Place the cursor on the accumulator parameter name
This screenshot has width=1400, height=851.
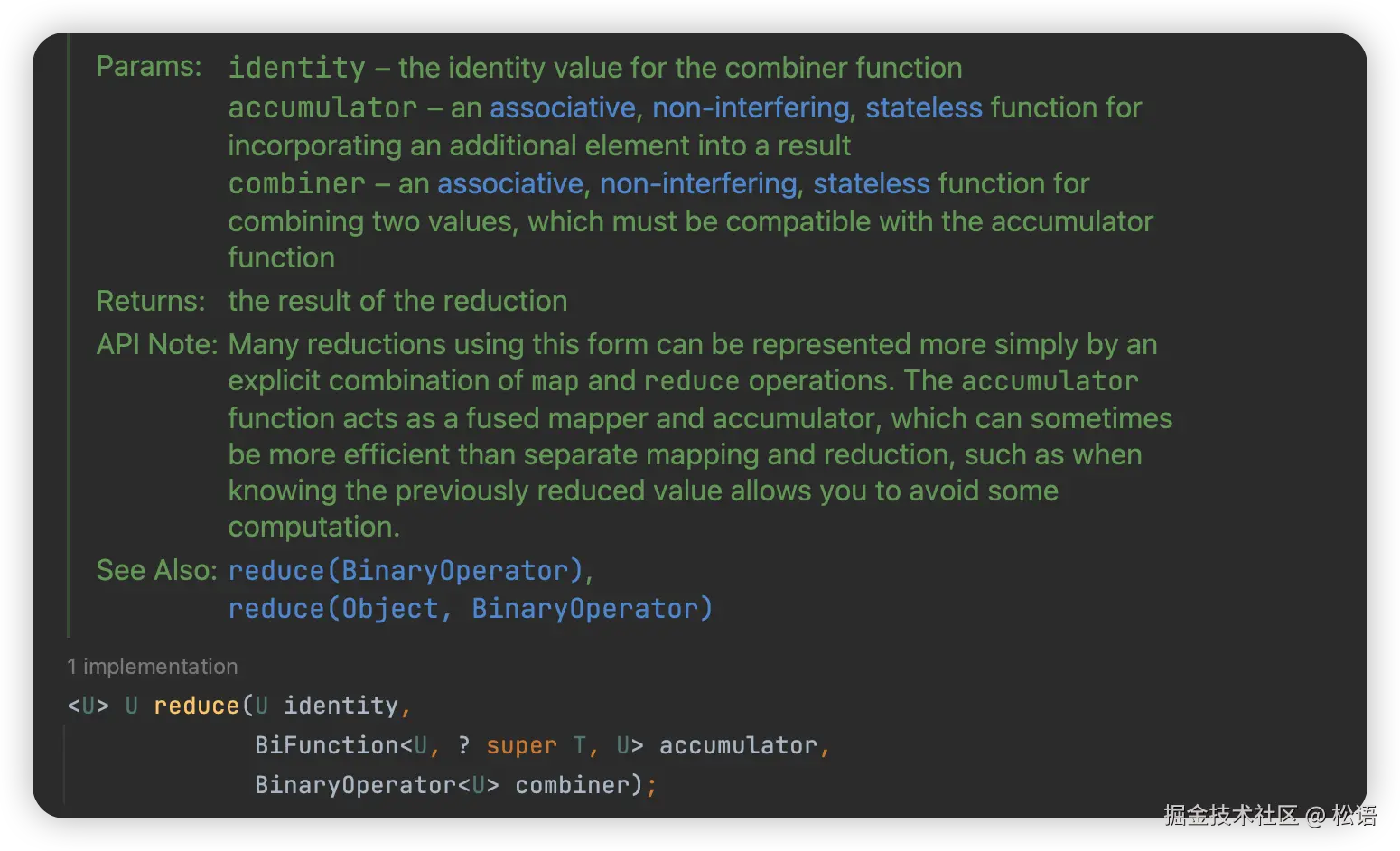tap(737, 745)
